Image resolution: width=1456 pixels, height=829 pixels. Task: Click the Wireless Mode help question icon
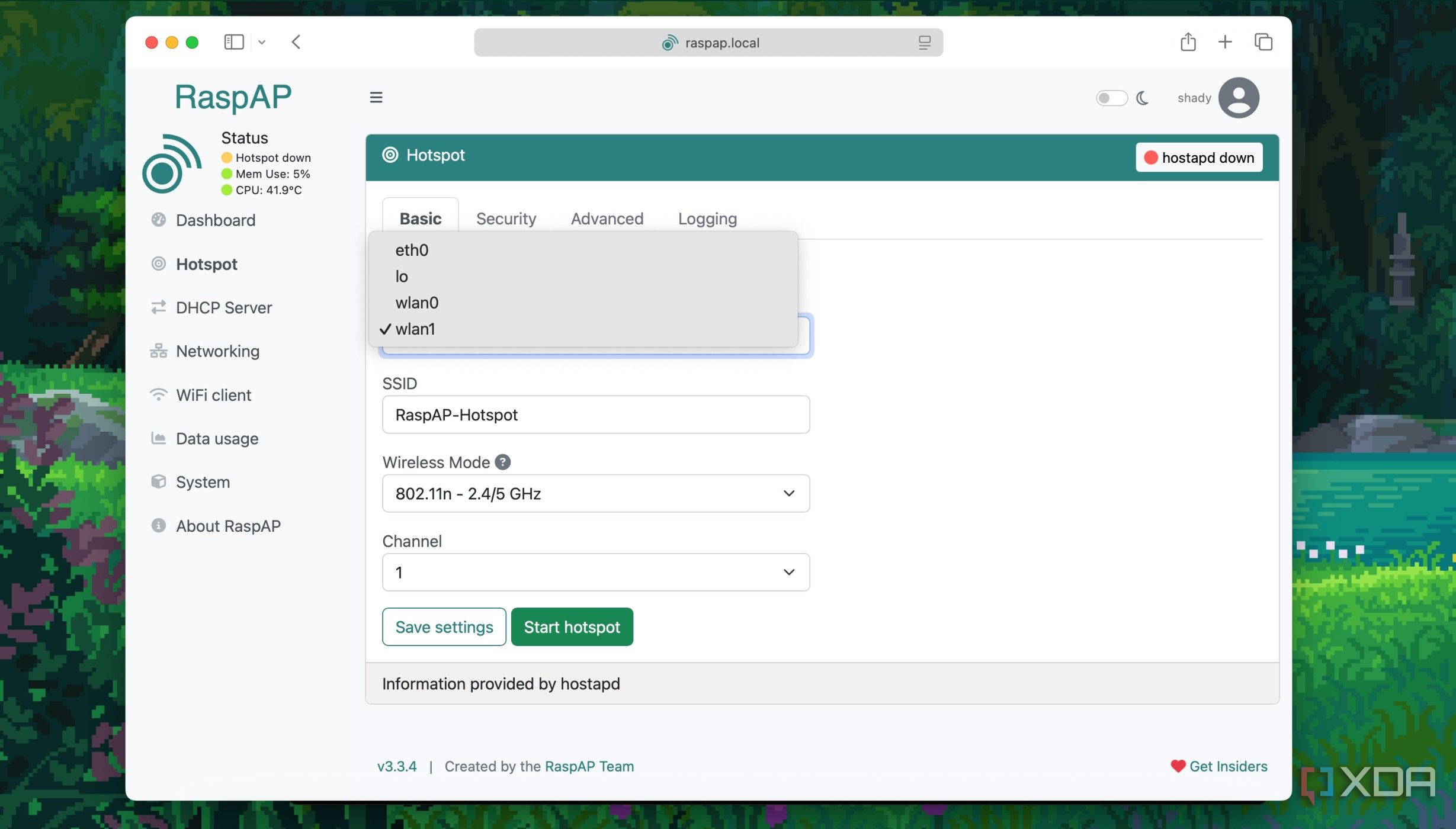click(x=502, y=462)
